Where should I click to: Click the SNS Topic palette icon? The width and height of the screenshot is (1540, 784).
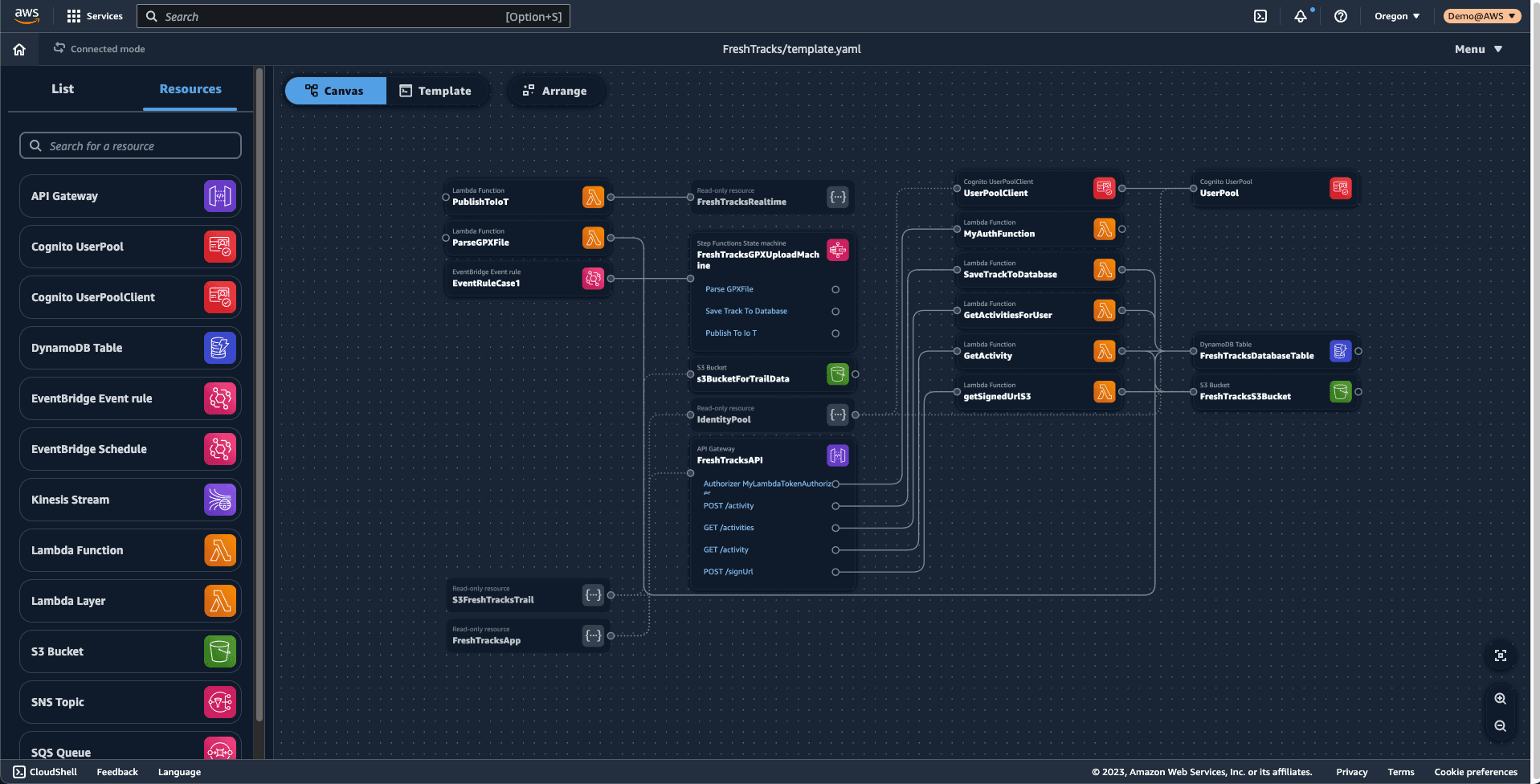click(x=219, y=702)
